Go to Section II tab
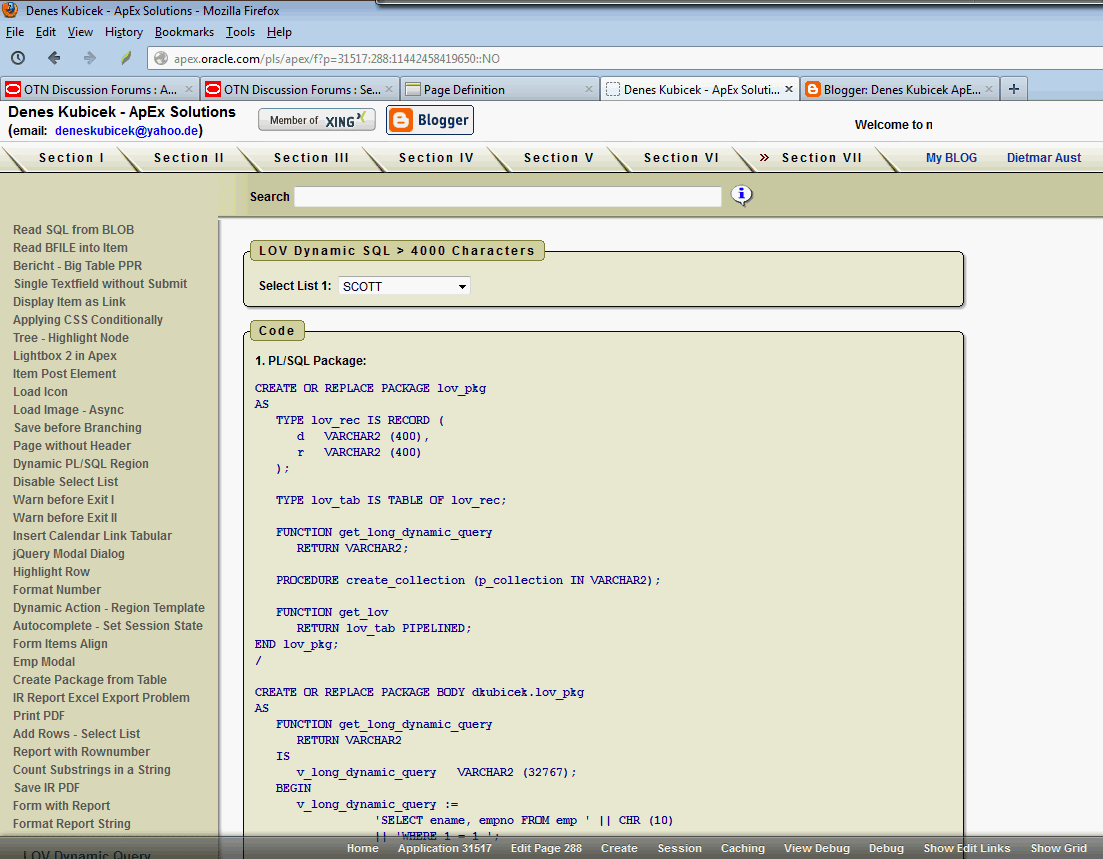Viewport: 1103px width, 859px height. pyautogui.click(x=189, y=158)
